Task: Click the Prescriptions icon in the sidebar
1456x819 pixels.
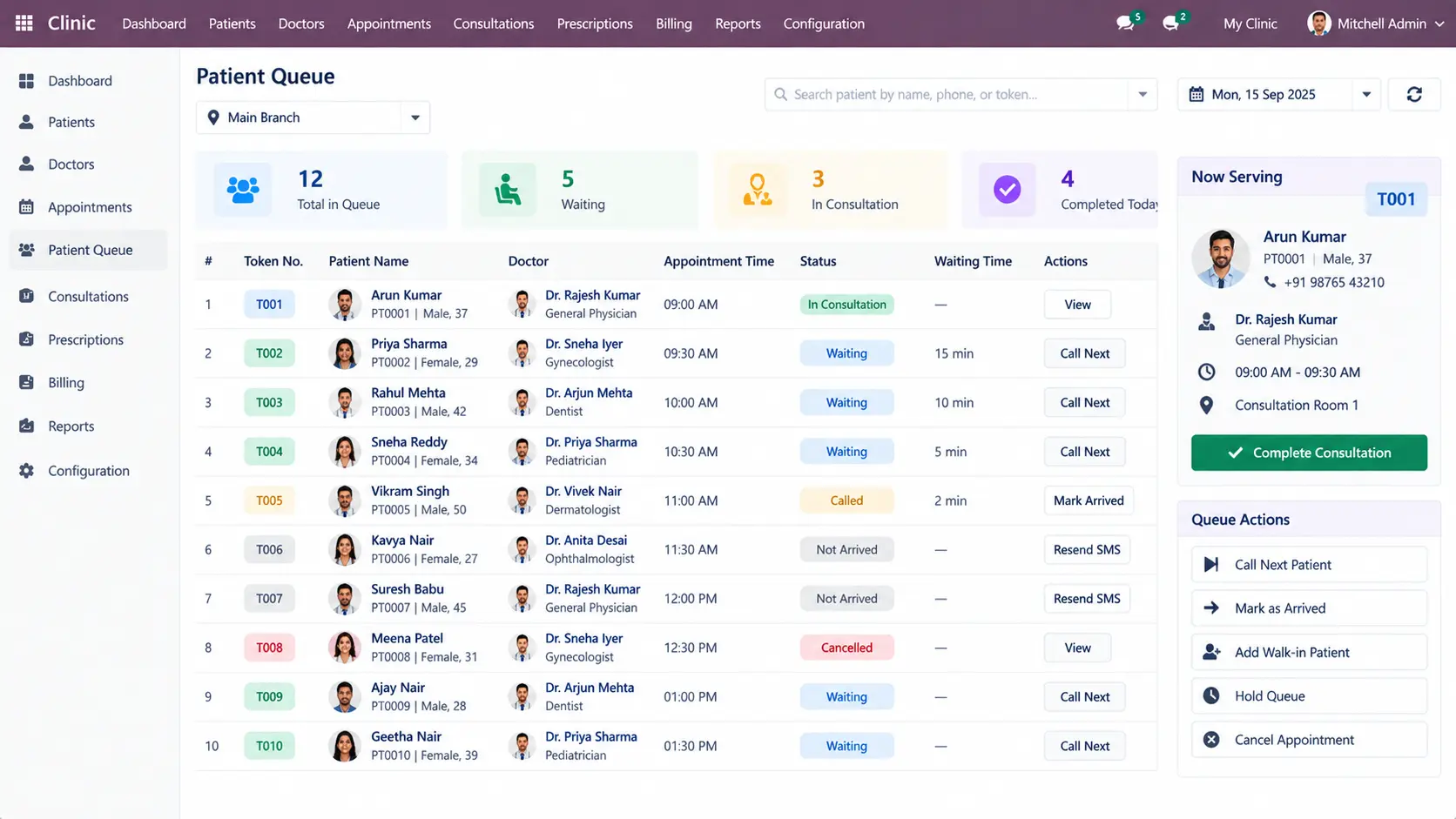Action: pos(27,339)
